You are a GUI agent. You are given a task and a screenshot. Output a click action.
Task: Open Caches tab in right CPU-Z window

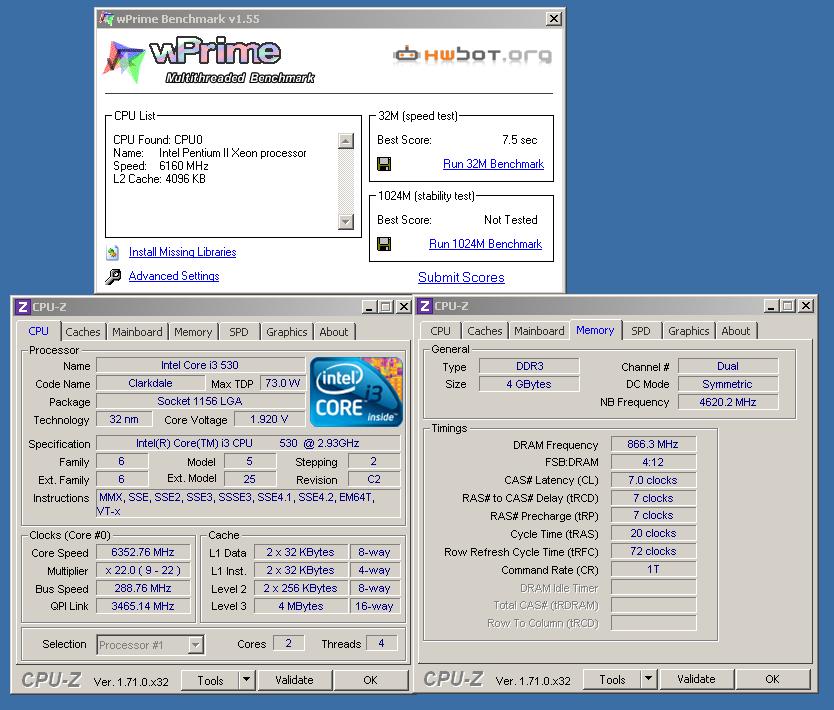(485, 331)
